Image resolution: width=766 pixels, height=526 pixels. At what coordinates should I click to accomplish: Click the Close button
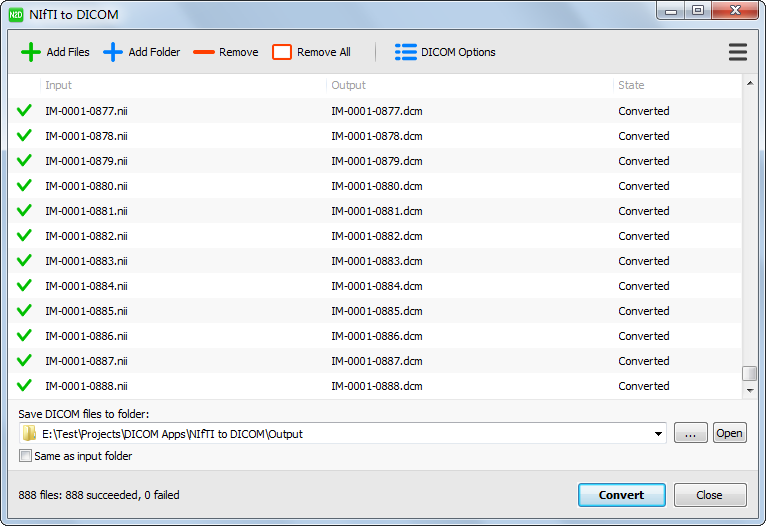coord(710,495)
